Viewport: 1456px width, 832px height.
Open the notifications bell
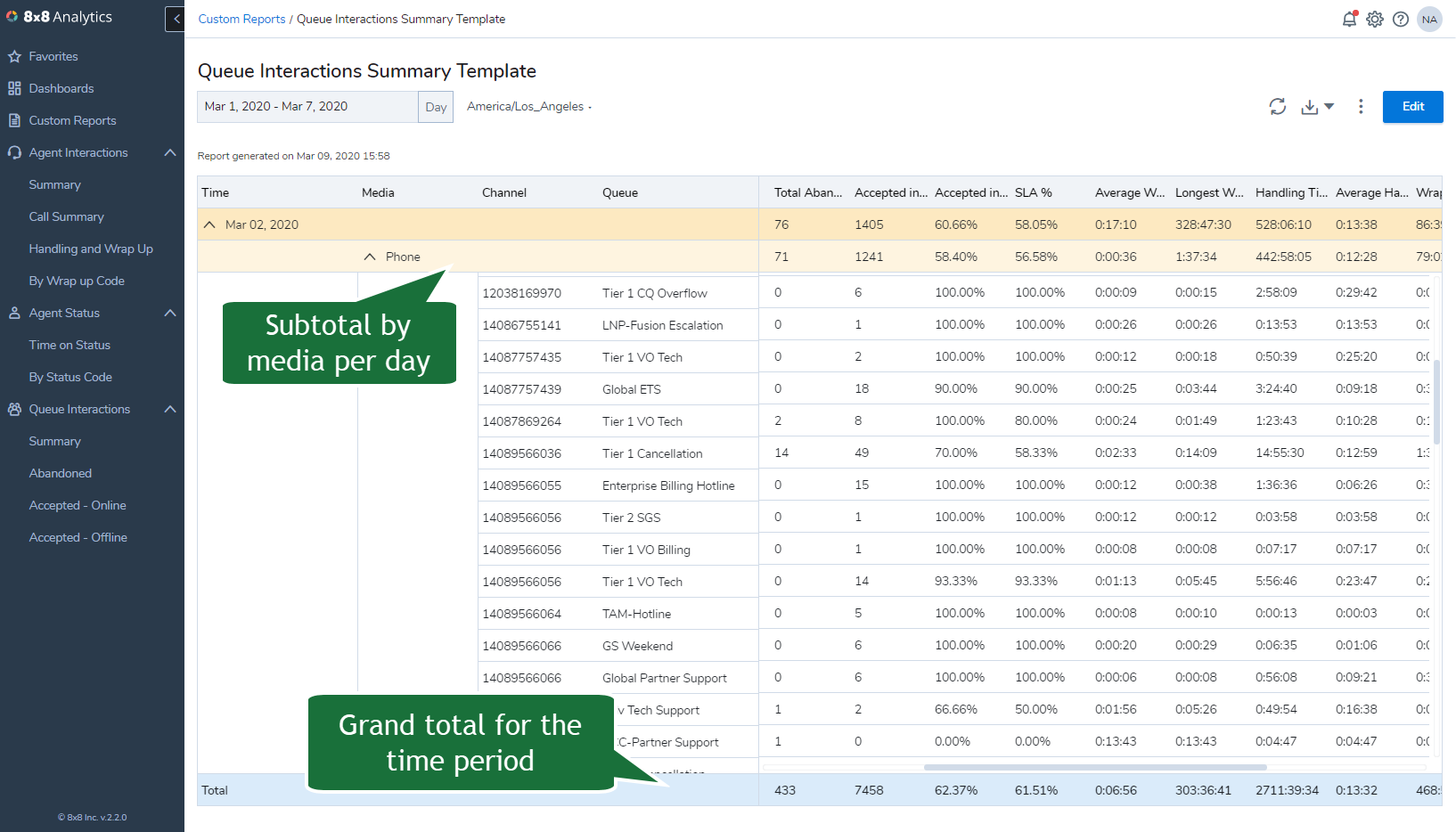point(1350,19)
